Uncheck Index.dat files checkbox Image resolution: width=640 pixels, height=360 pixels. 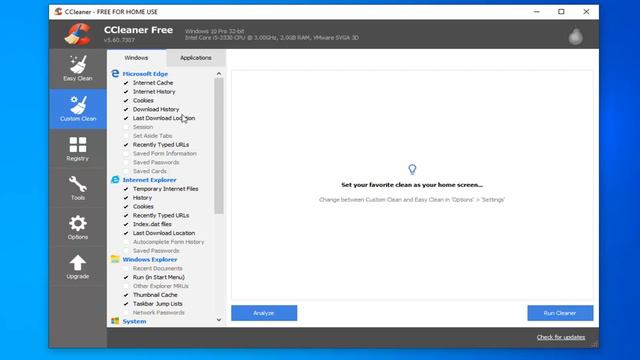coord(126,224)
